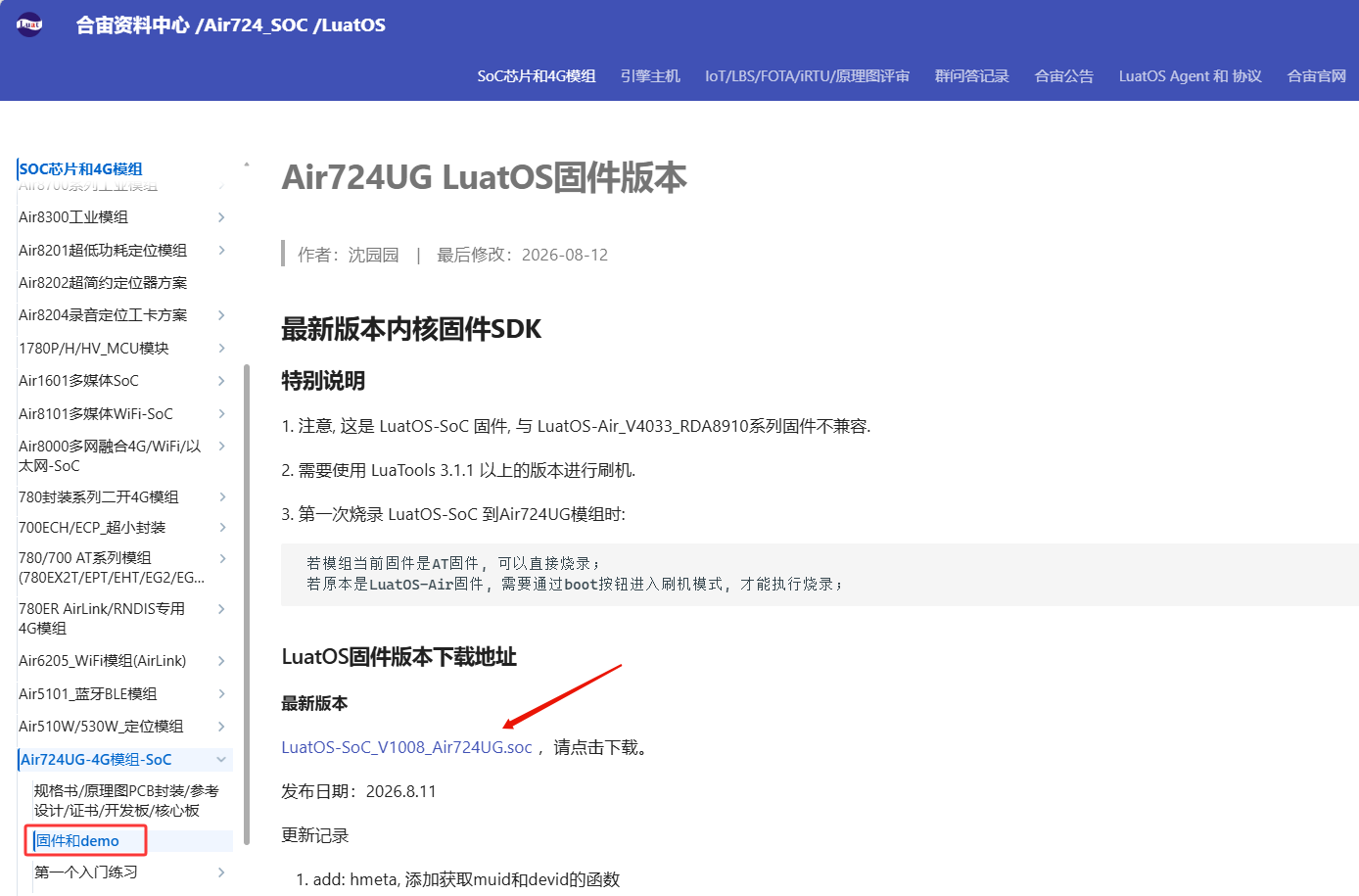This screenshot has height=896, width=1359.
Task: Expand the chevron beside Air8000多网融合 entry
Action: (x=221, y=447)
